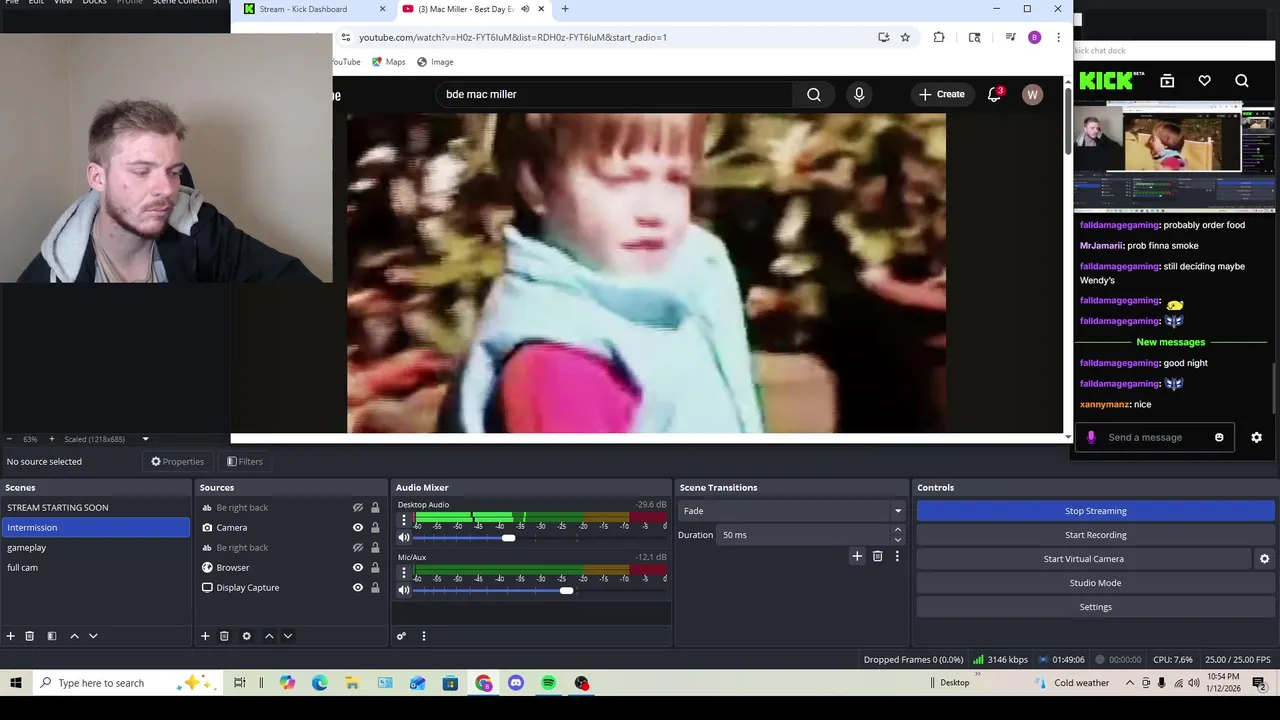Open YouTube account avatar W

1032,94
